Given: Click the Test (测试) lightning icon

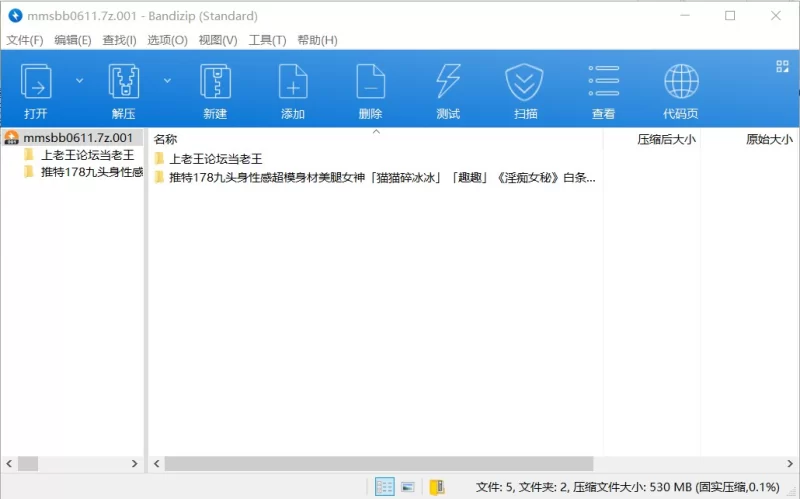Looking at the screenshot, I should [x=448, y=82].
